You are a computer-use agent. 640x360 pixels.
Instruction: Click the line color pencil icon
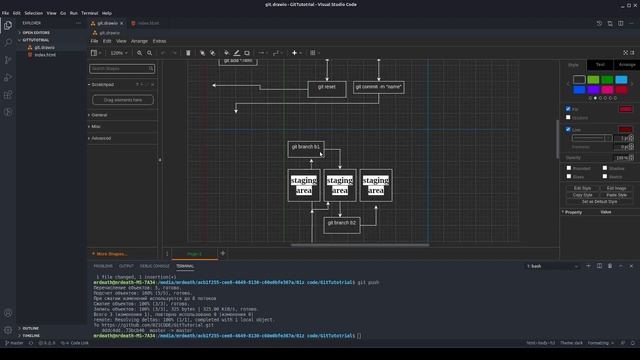click(x=237, y=53)
